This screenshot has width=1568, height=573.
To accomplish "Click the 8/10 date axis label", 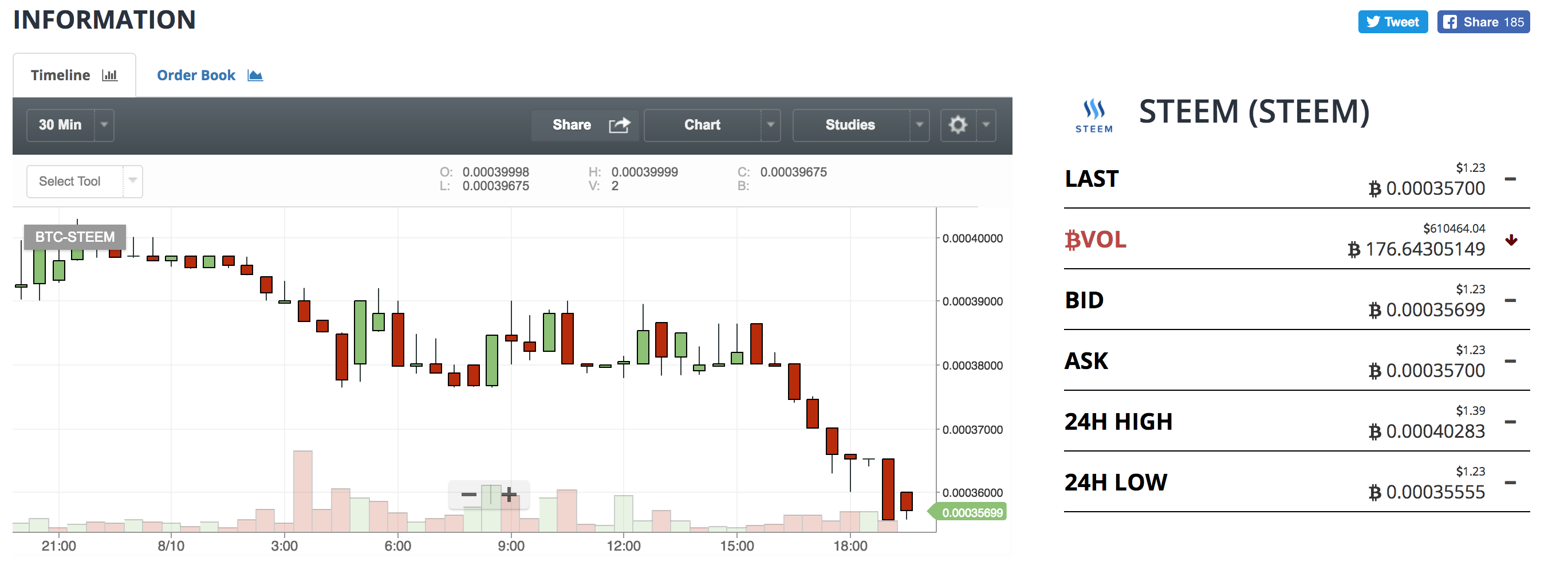I will click(x=171, y=546).
